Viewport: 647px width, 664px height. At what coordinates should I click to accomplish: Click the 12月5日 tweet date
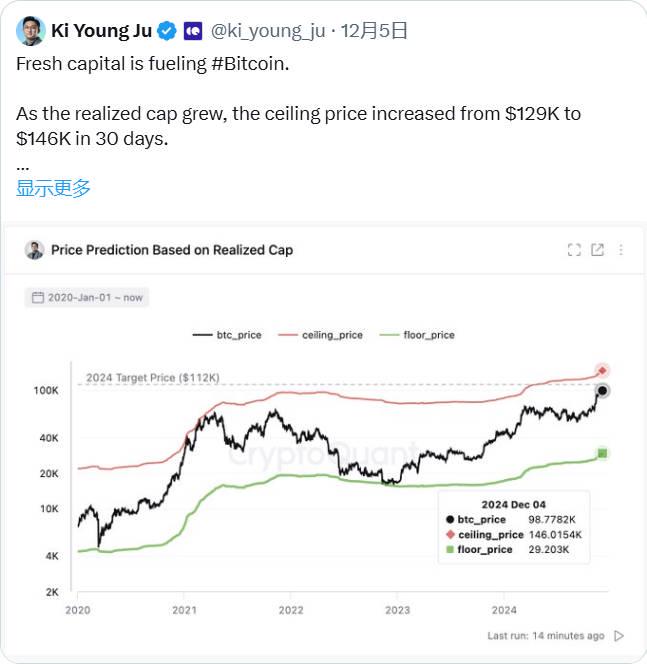point(374,31)
